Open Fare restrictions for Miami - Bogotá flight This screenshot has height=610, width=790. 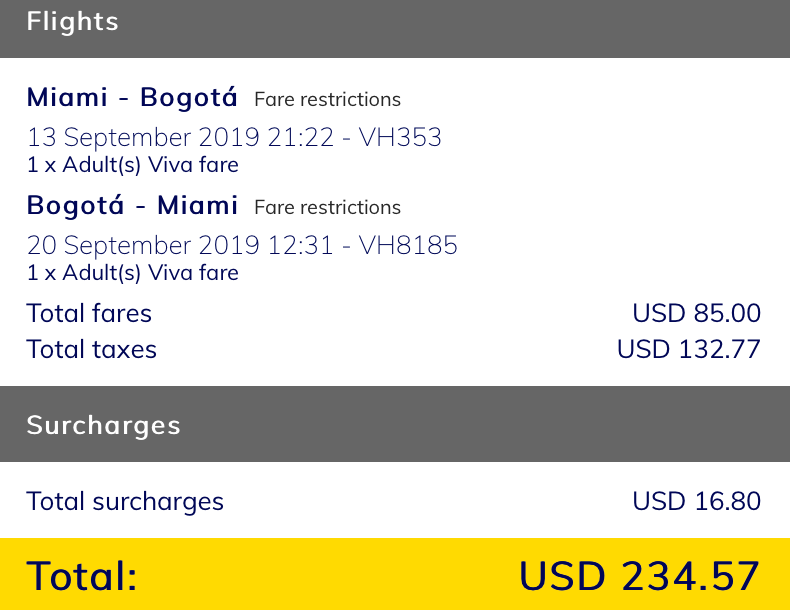pos(327,100)
